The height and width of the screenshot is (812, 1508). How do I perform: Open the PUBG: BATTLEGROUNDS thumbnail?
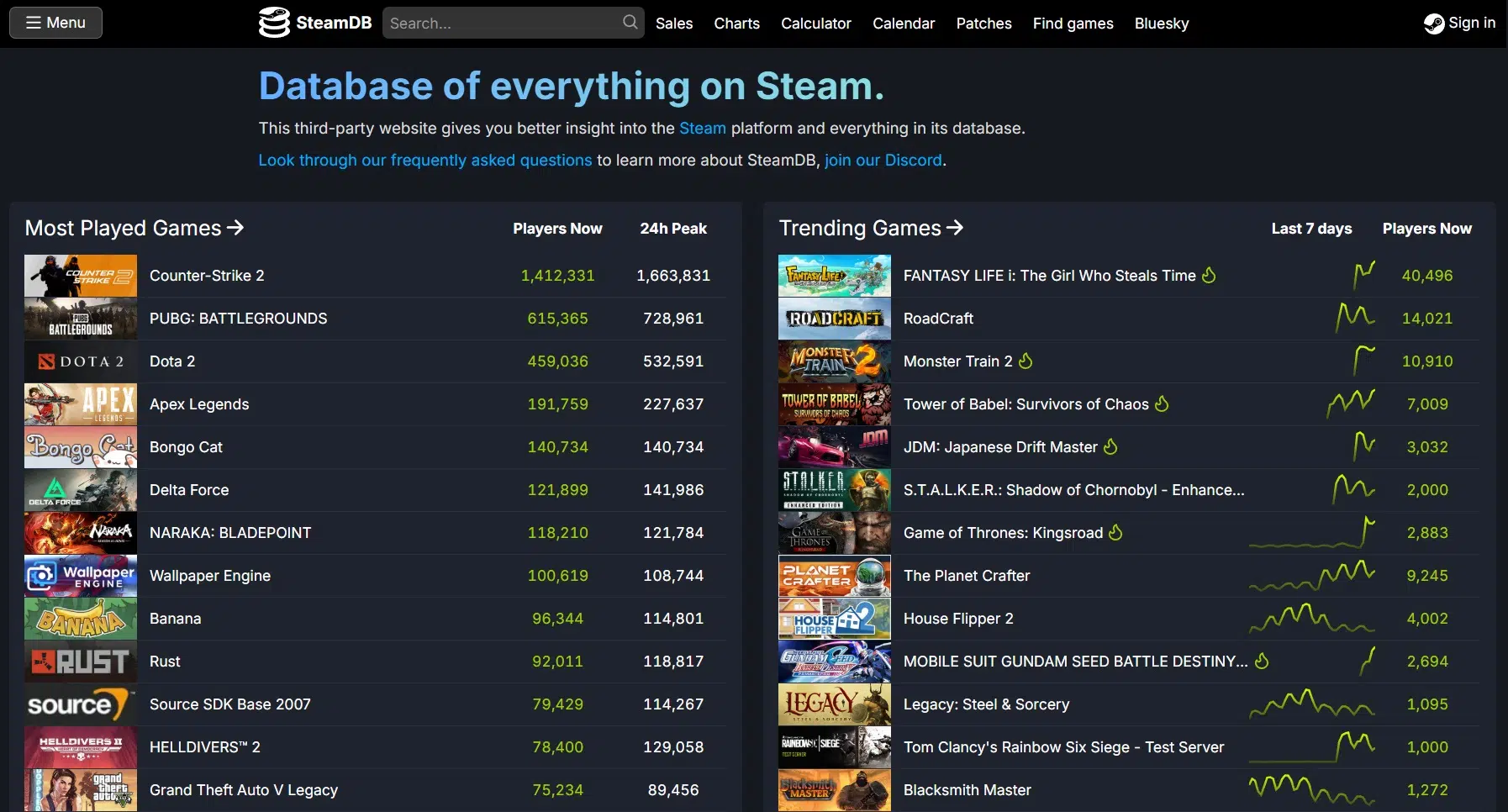[81, 319]
